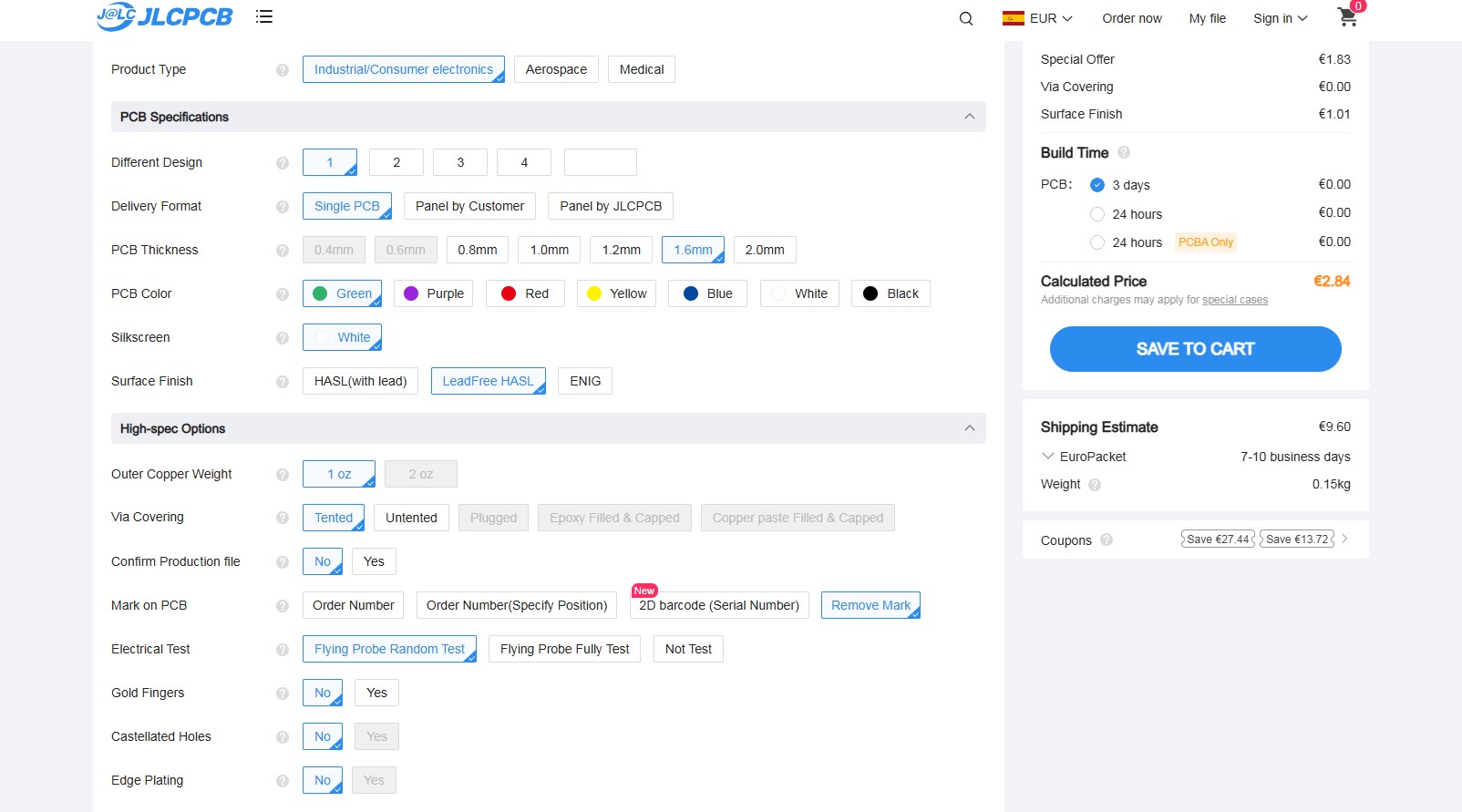This screenshot has width=1462, height=812.
Task: Pick White PCB color
Action: point(799,293)
